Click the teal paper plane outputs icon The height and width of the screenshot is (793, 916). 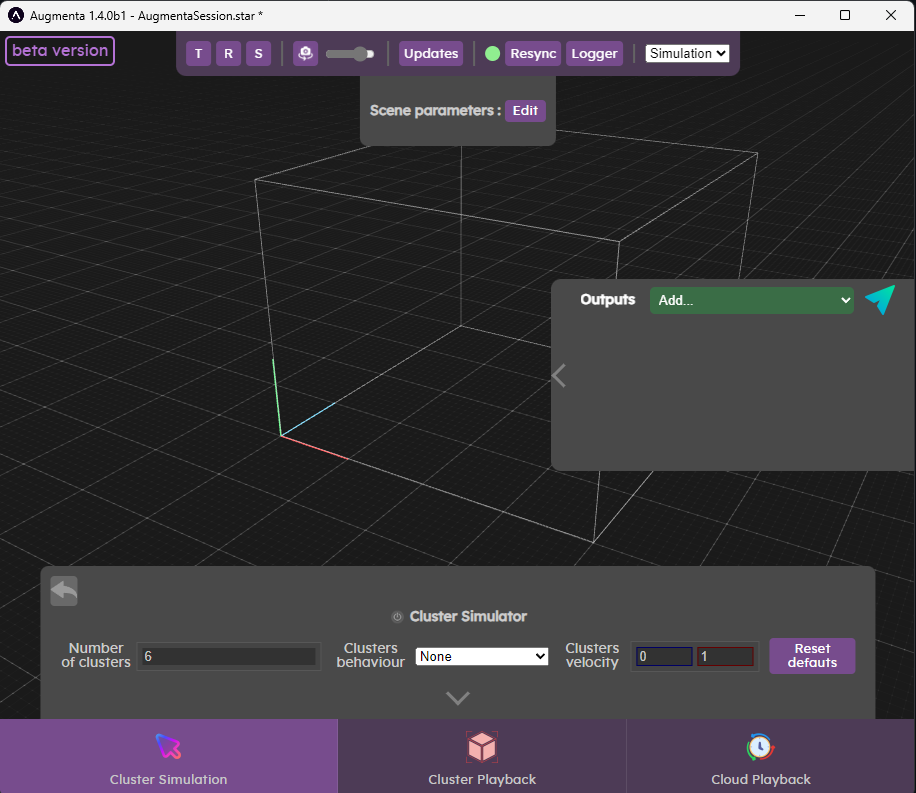coord(880,299)
